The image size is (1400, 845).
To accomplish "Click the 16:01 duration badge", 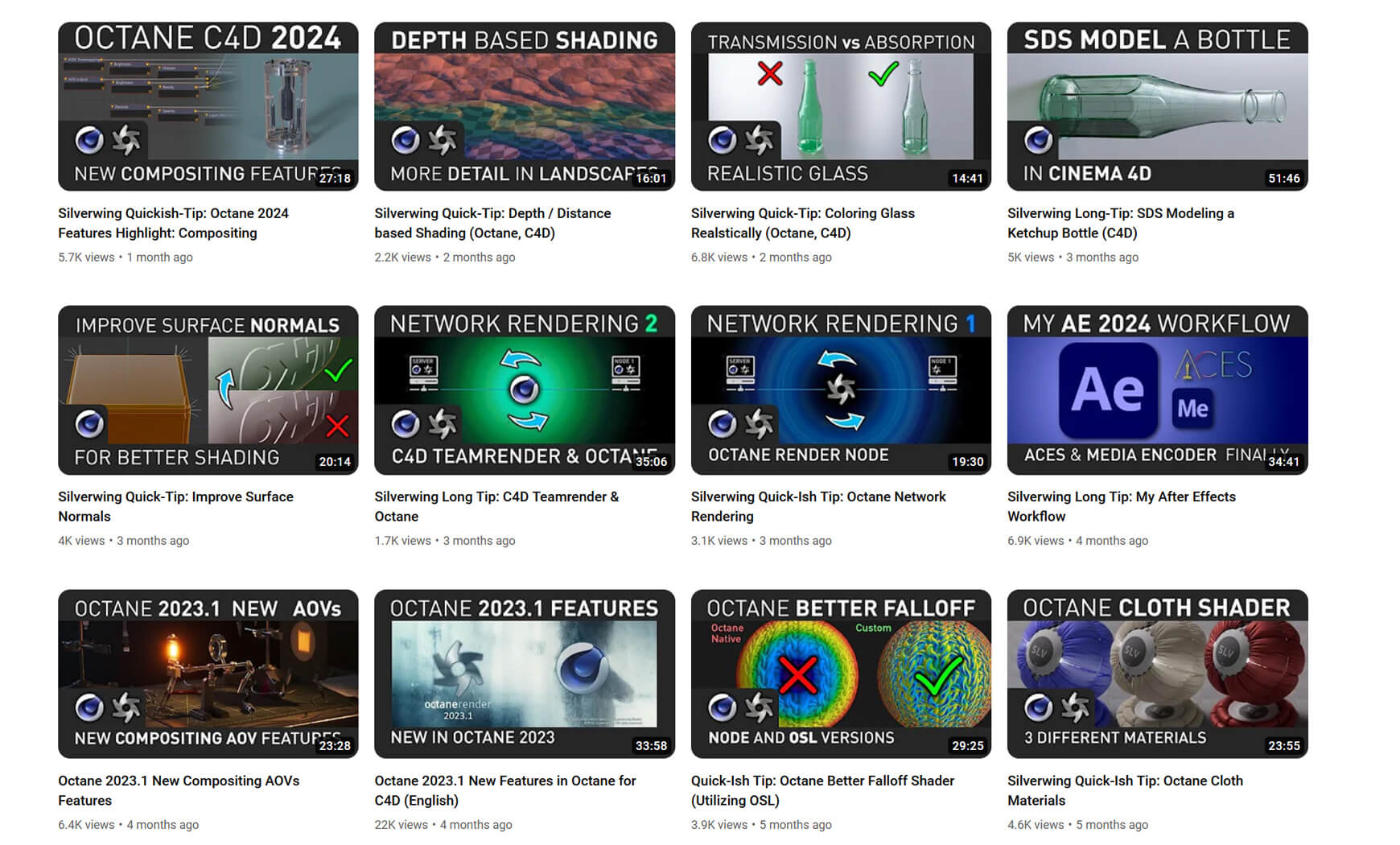I will [x=651, y=178].
